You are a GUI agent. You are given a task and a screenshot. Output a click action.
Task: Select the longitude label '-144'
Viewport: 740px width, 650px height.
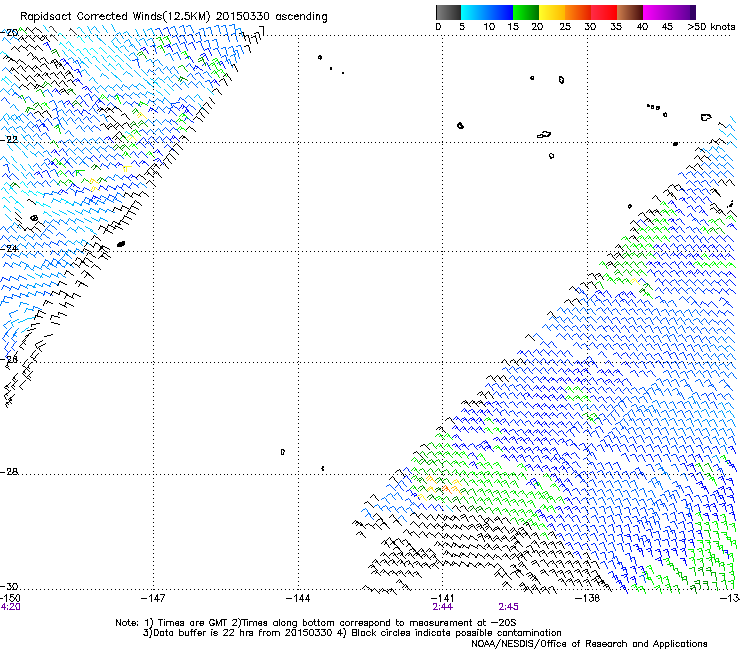(298, 598)
